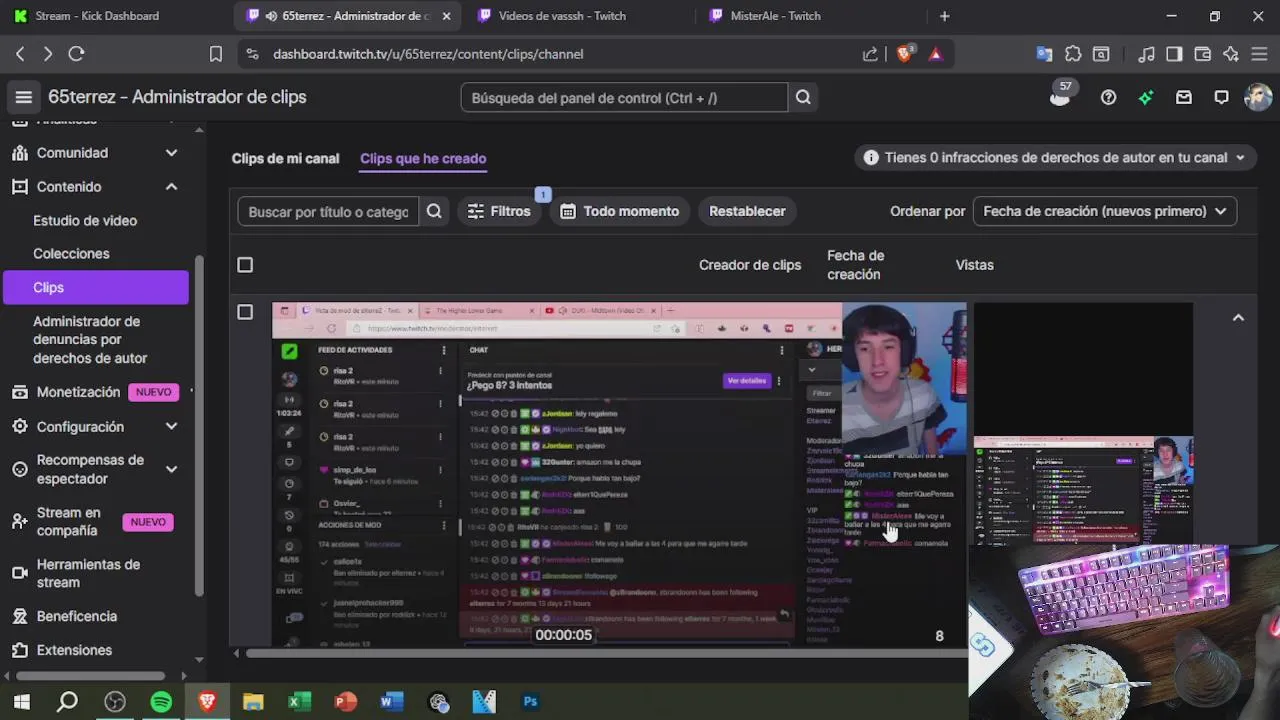1280x720 pixels.
Task: Open Colecciones in the sidebar
Action: pyautogui.click(x=71, y=254)
